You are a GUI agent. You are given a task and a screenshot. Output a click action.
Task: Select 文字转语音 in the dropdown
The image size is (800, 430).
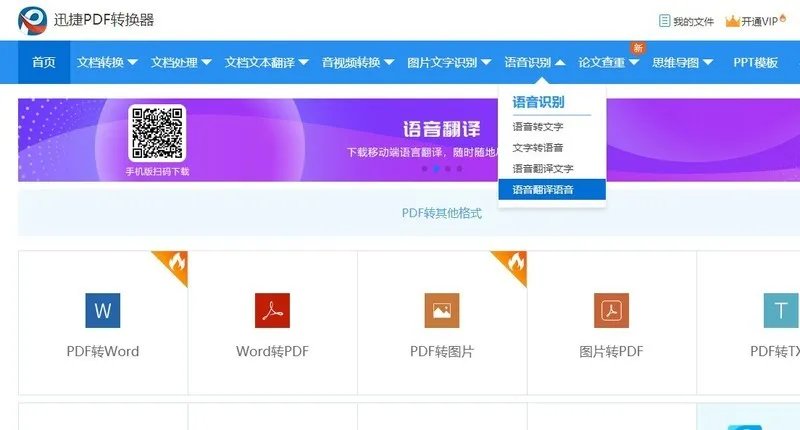pyautogui.click(x=538, y=147)
